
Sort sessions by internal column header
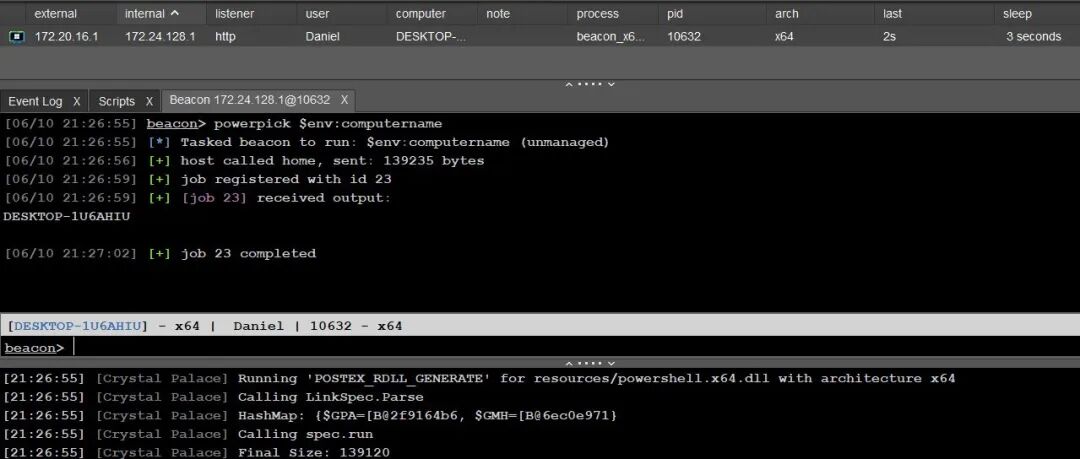[x=145, y=14]
